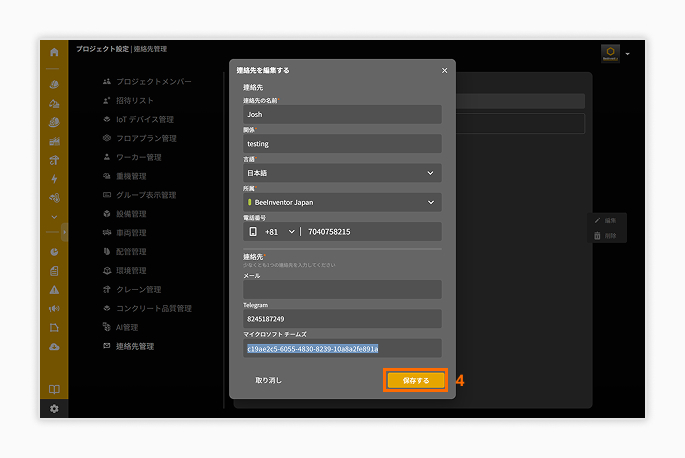
Task: Open IoT デバイス管理 menu item
Action: tap(138, 119)
